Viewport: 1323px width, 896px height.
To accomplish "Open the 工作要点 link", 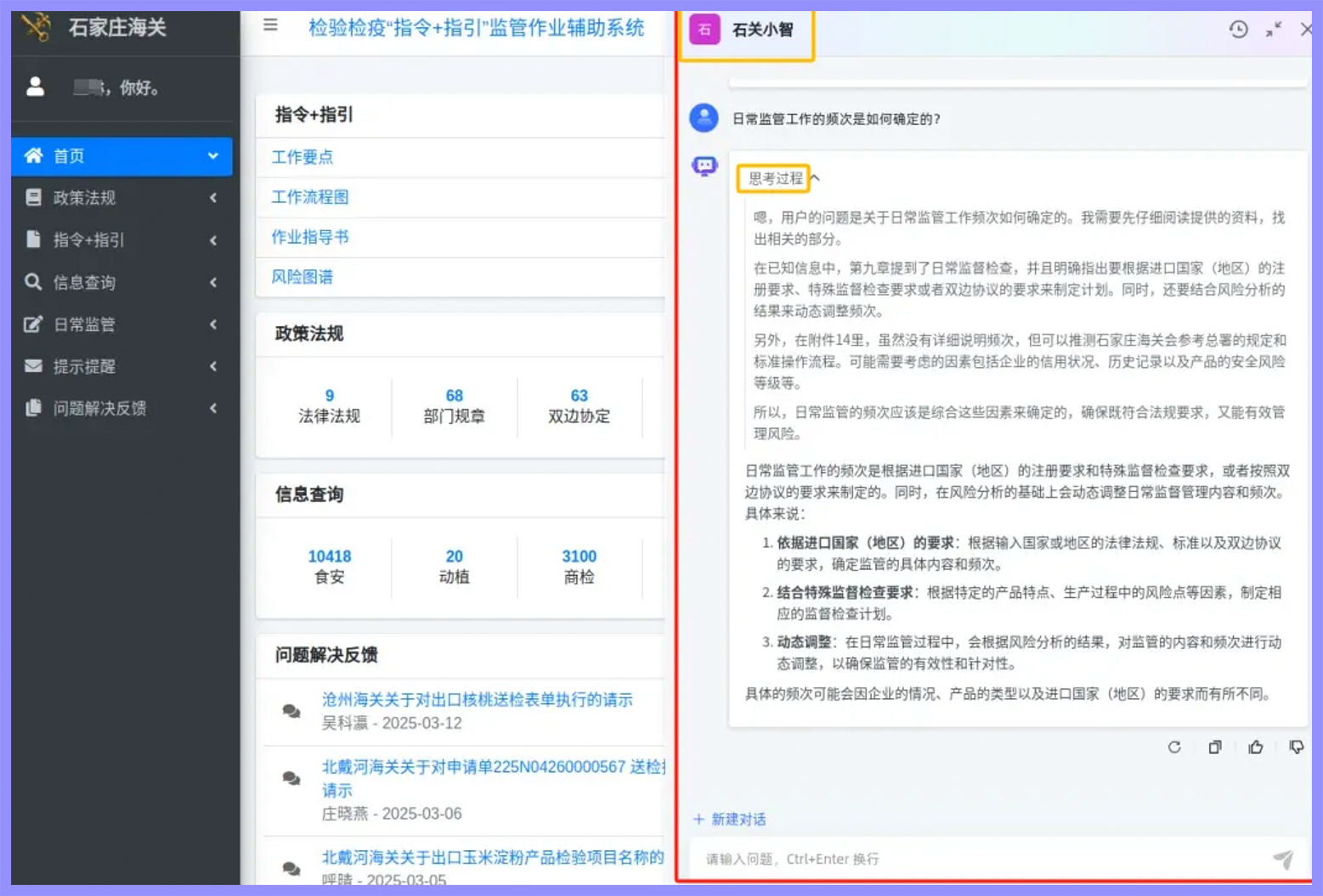I will click(302, 157).
